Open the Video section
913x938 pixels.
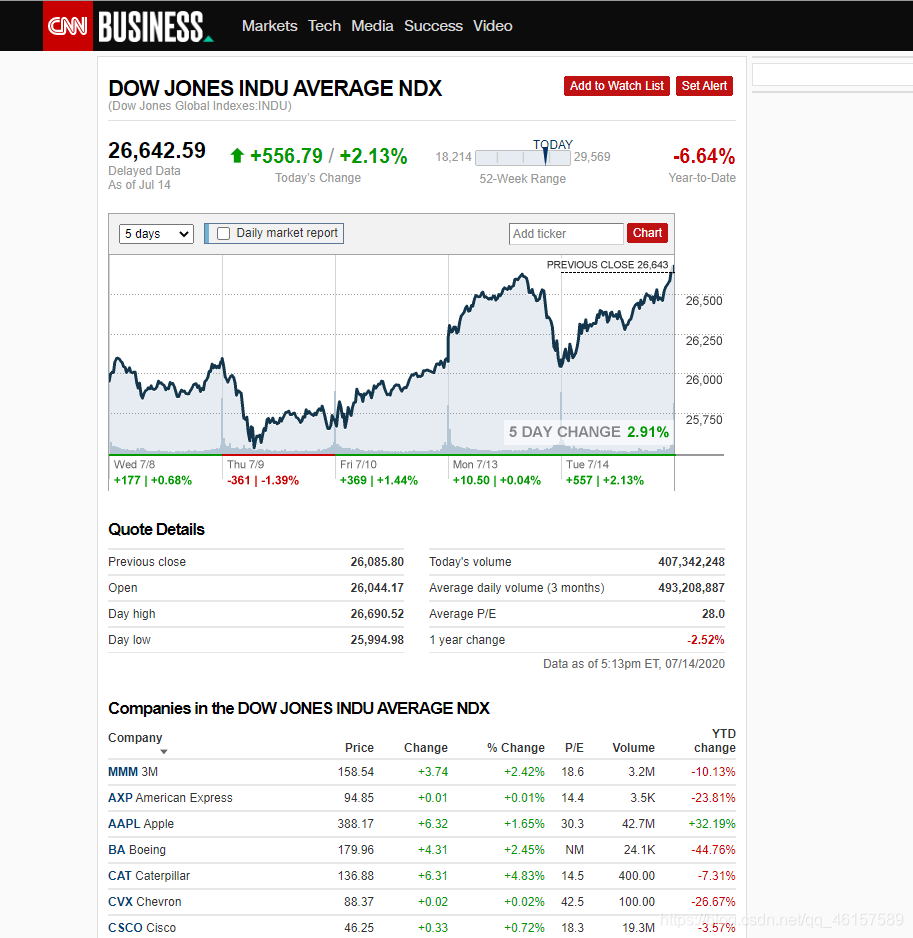click(x=492, y=26)
